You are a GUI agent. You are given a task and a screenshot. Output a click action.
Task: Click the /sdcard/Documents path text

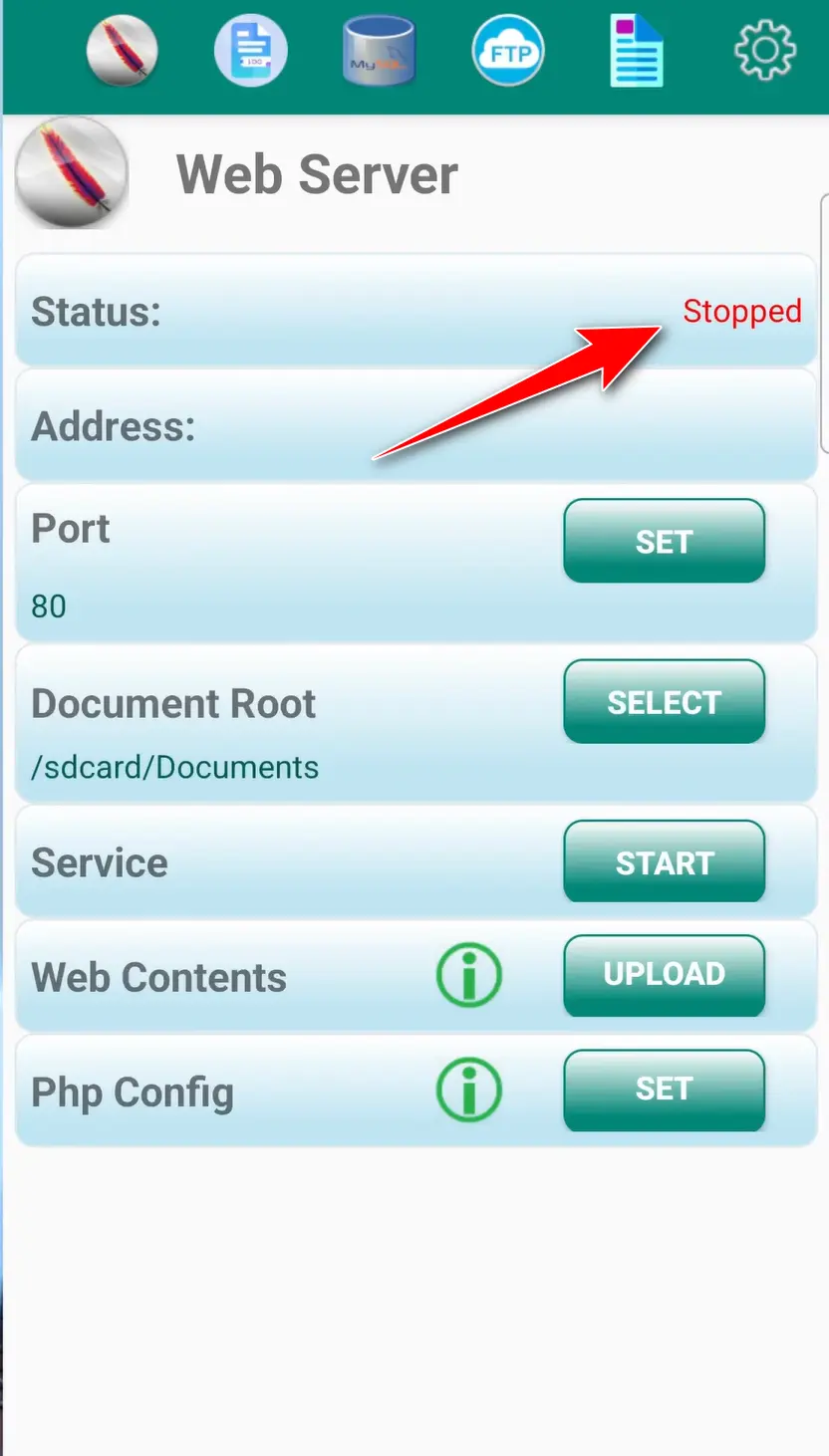pos(175,767)
